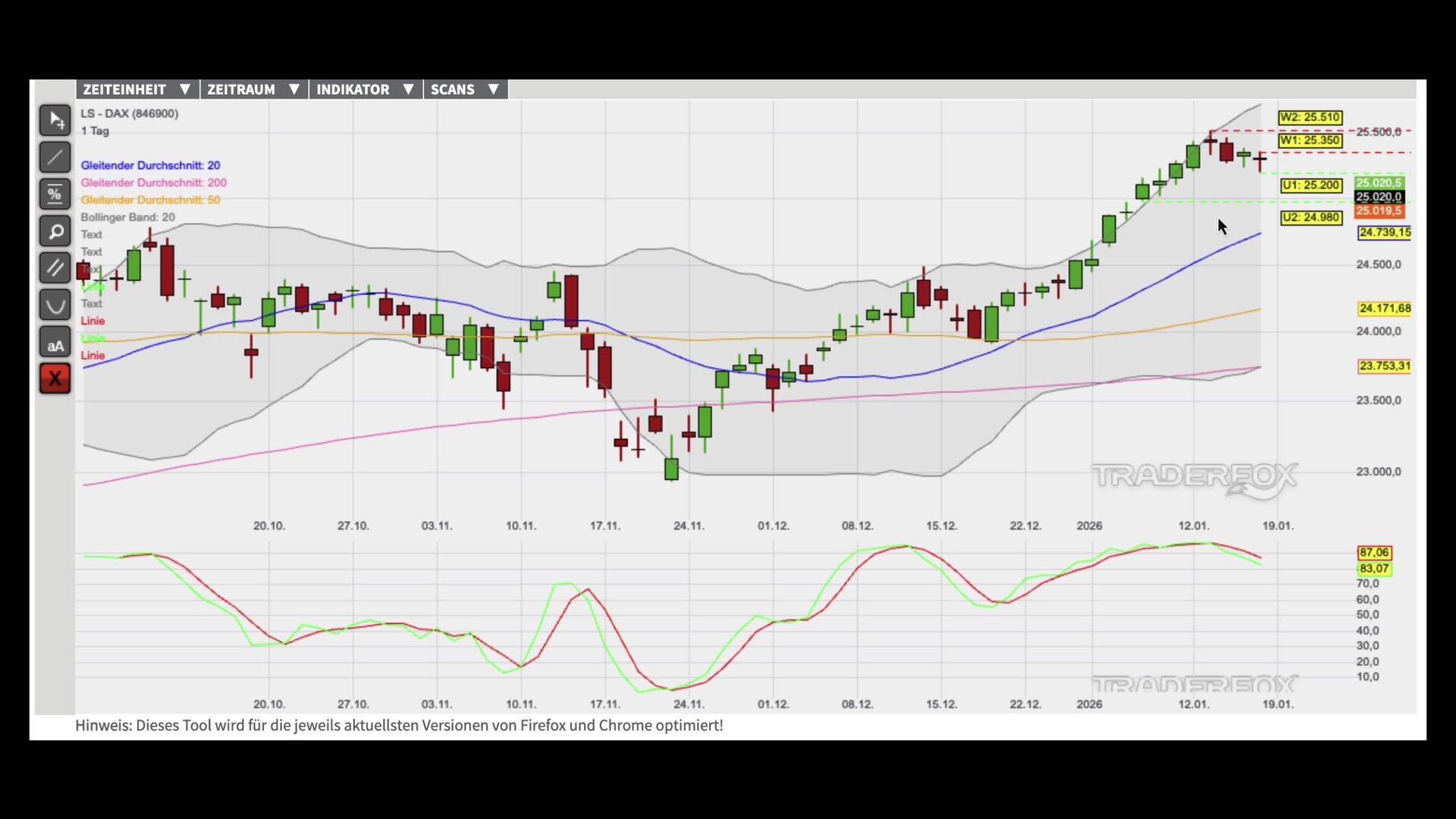Activate the magnifier zoom tool

55,231
